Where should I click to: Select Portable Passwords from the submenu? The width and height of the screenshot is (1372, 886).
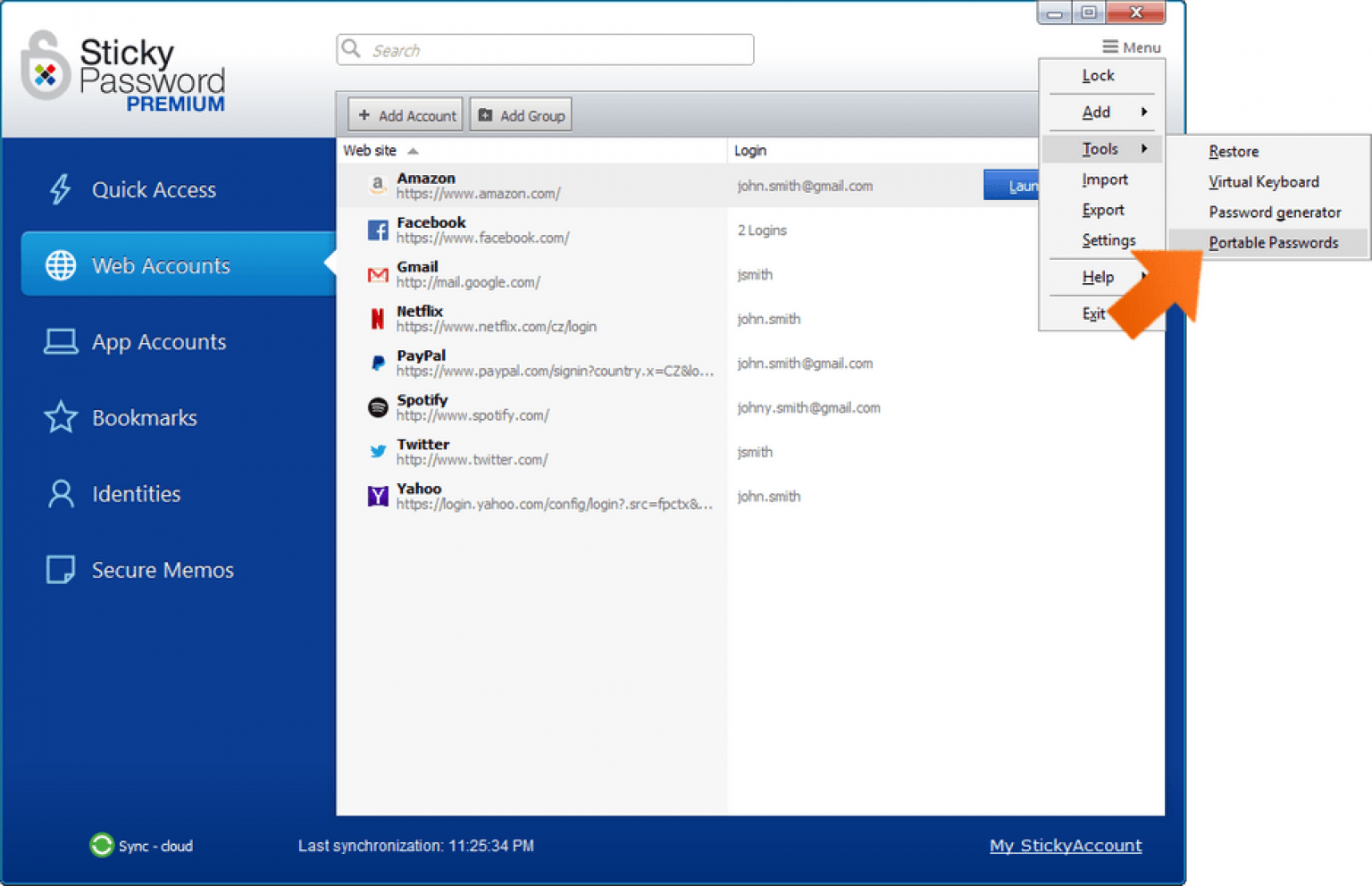pos(1273,242)
